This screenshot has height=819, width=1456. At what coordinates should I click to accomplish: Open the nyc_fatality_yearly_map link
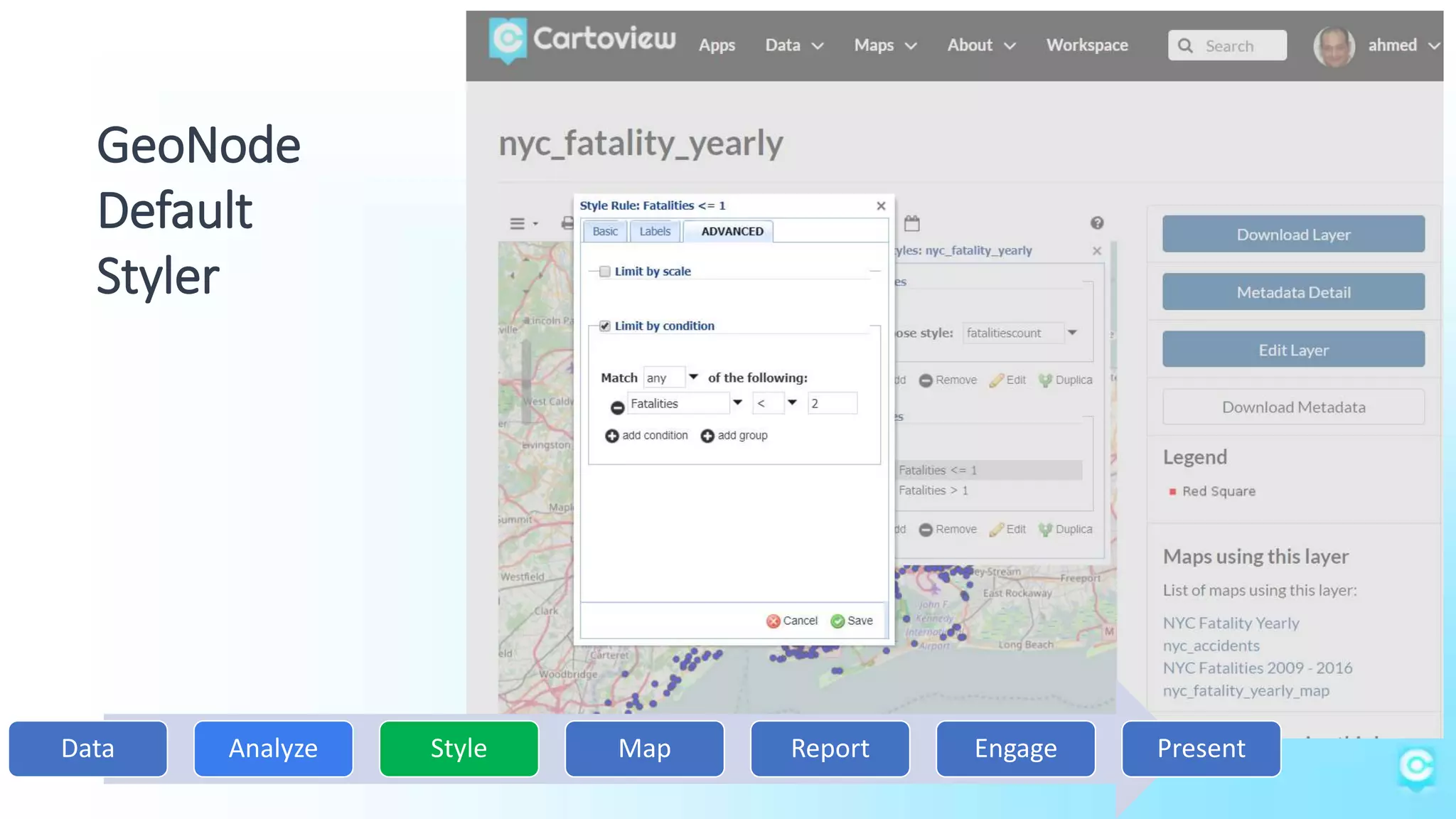(1246, 691)
